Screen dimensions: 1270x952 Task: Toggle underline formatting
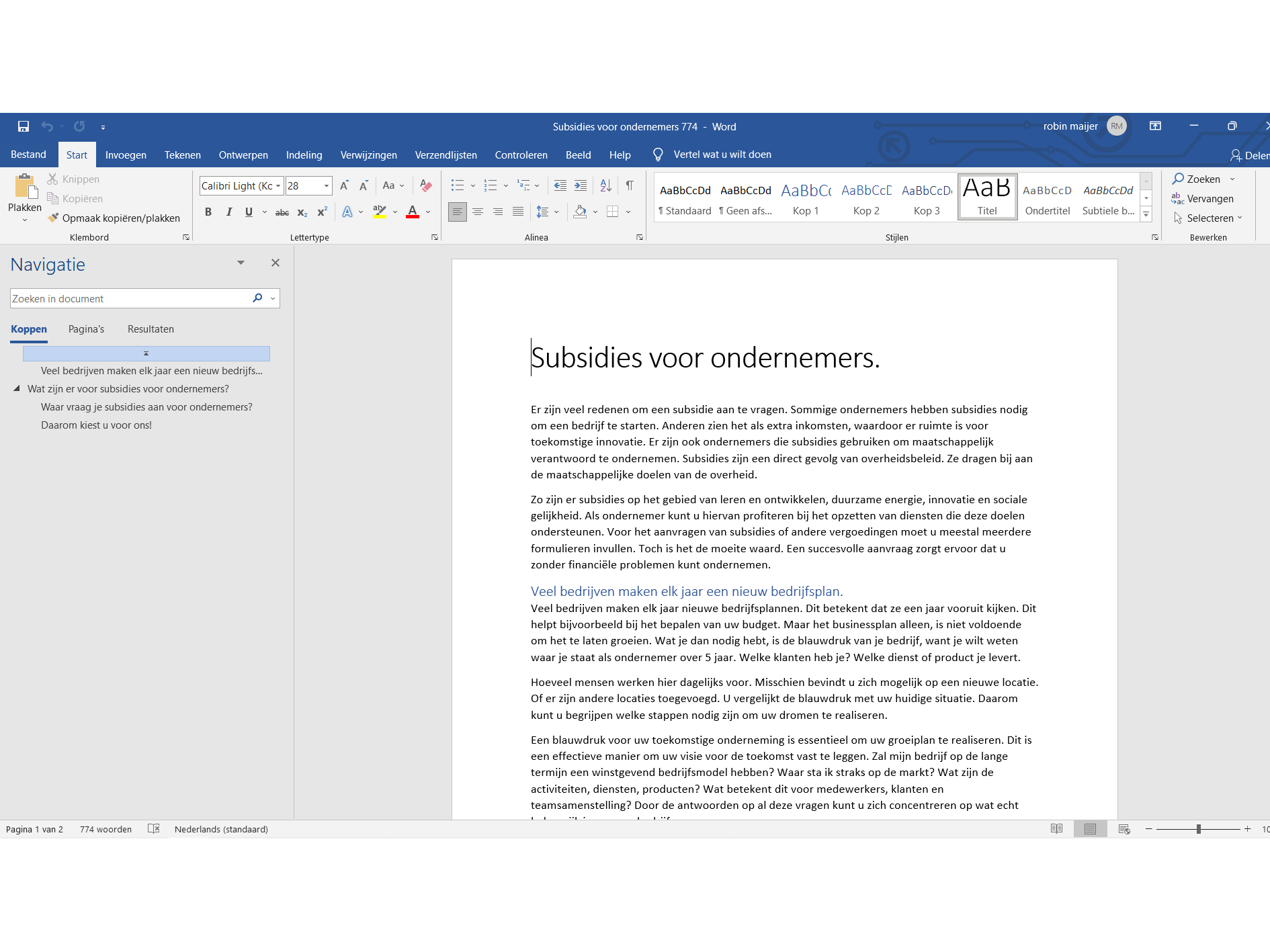tap(249, 212)
